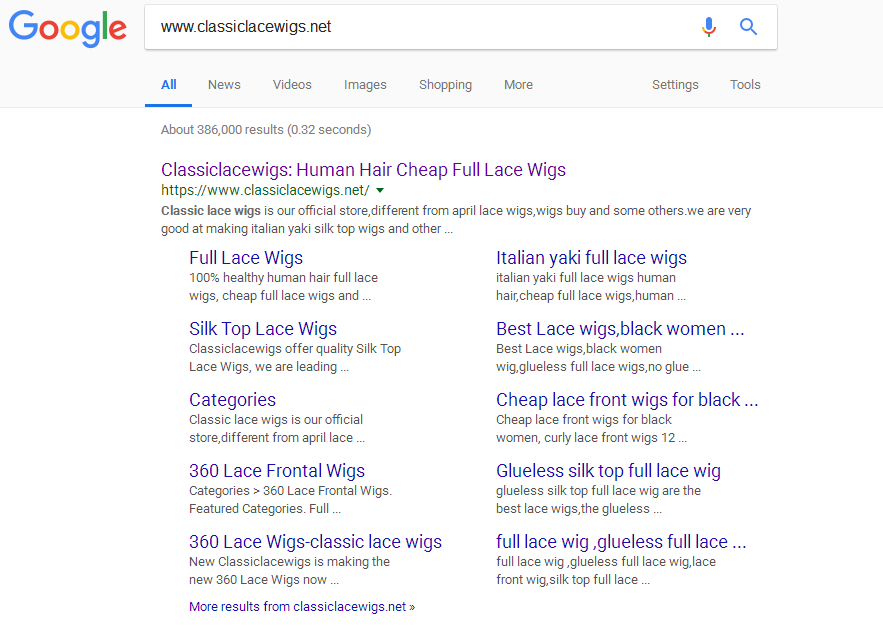Viewport: 883px width, 634px height.
Task: Open the Full Lace Wigs sitelink
Action: pyautogui.click(x=246, y=258)
